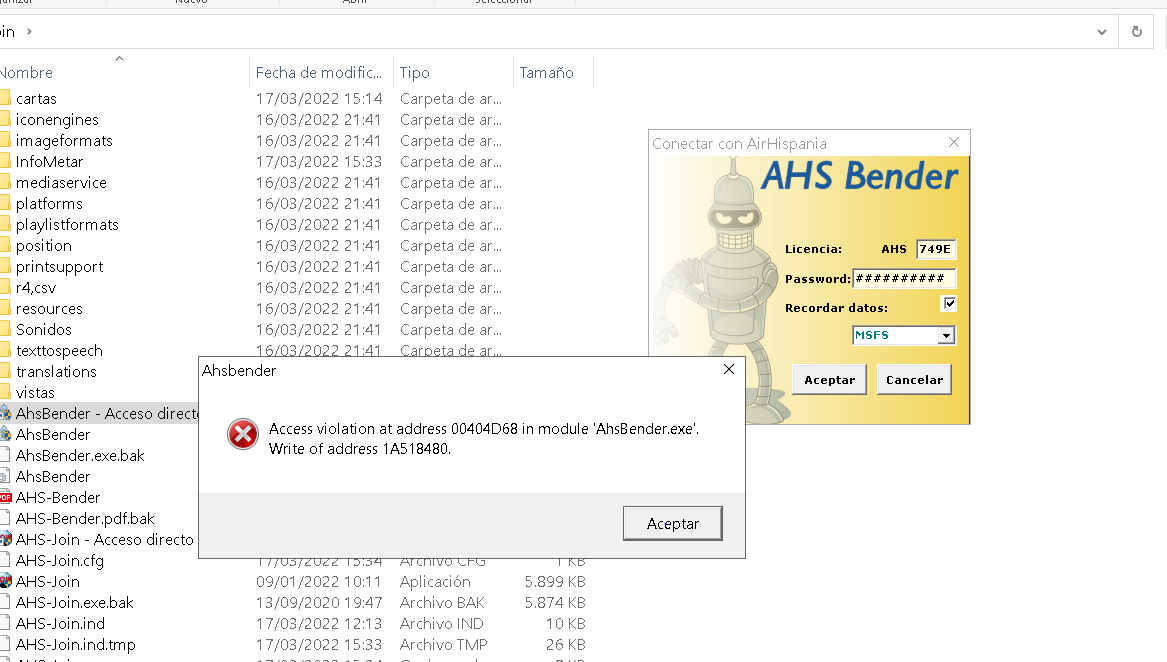The image size is (1167, 662).
Task: Expand the breadcrumb chevron in address path
Action: pyautogui.click(x=29, y=32)
